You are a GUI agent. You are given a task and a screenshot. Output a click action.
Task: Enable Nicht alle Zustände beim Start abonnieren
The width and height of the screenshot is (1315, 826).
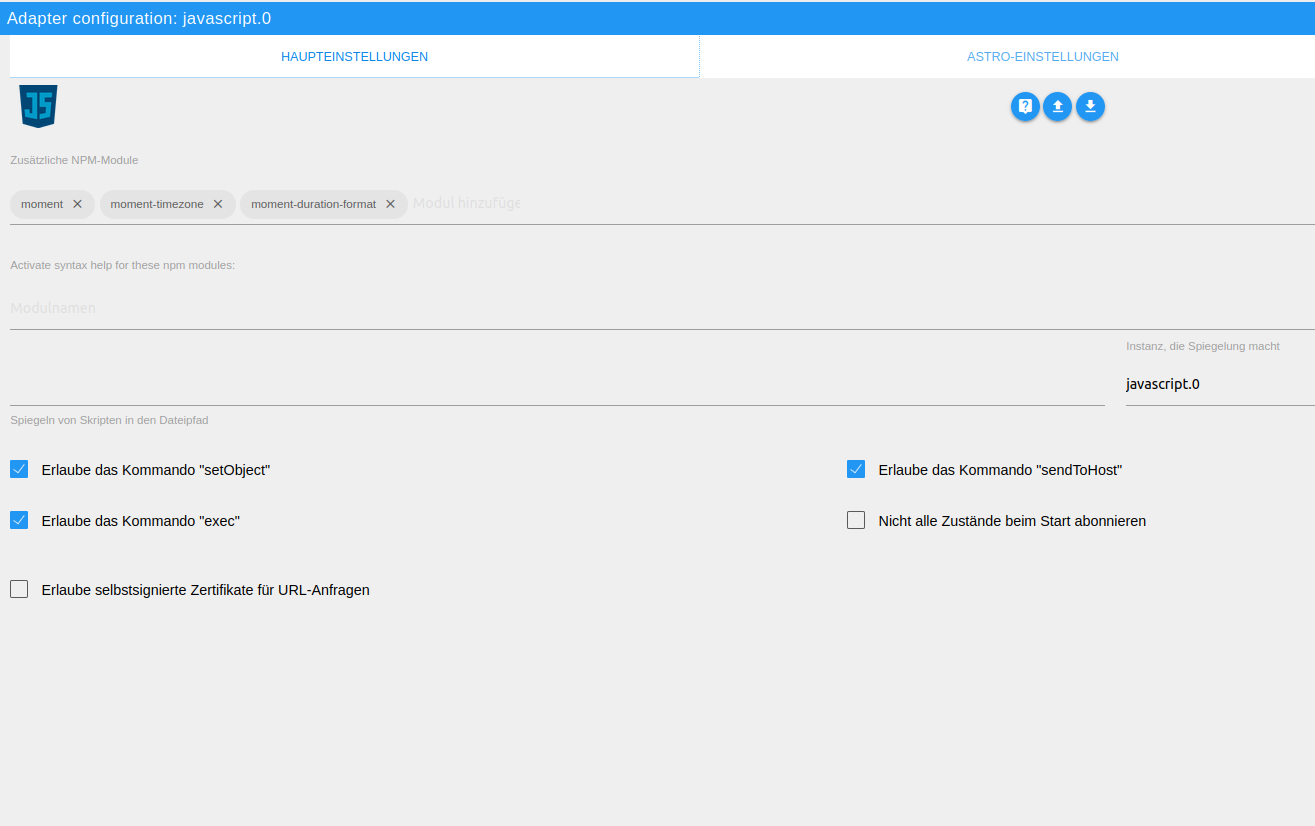[x=856, y=520]
